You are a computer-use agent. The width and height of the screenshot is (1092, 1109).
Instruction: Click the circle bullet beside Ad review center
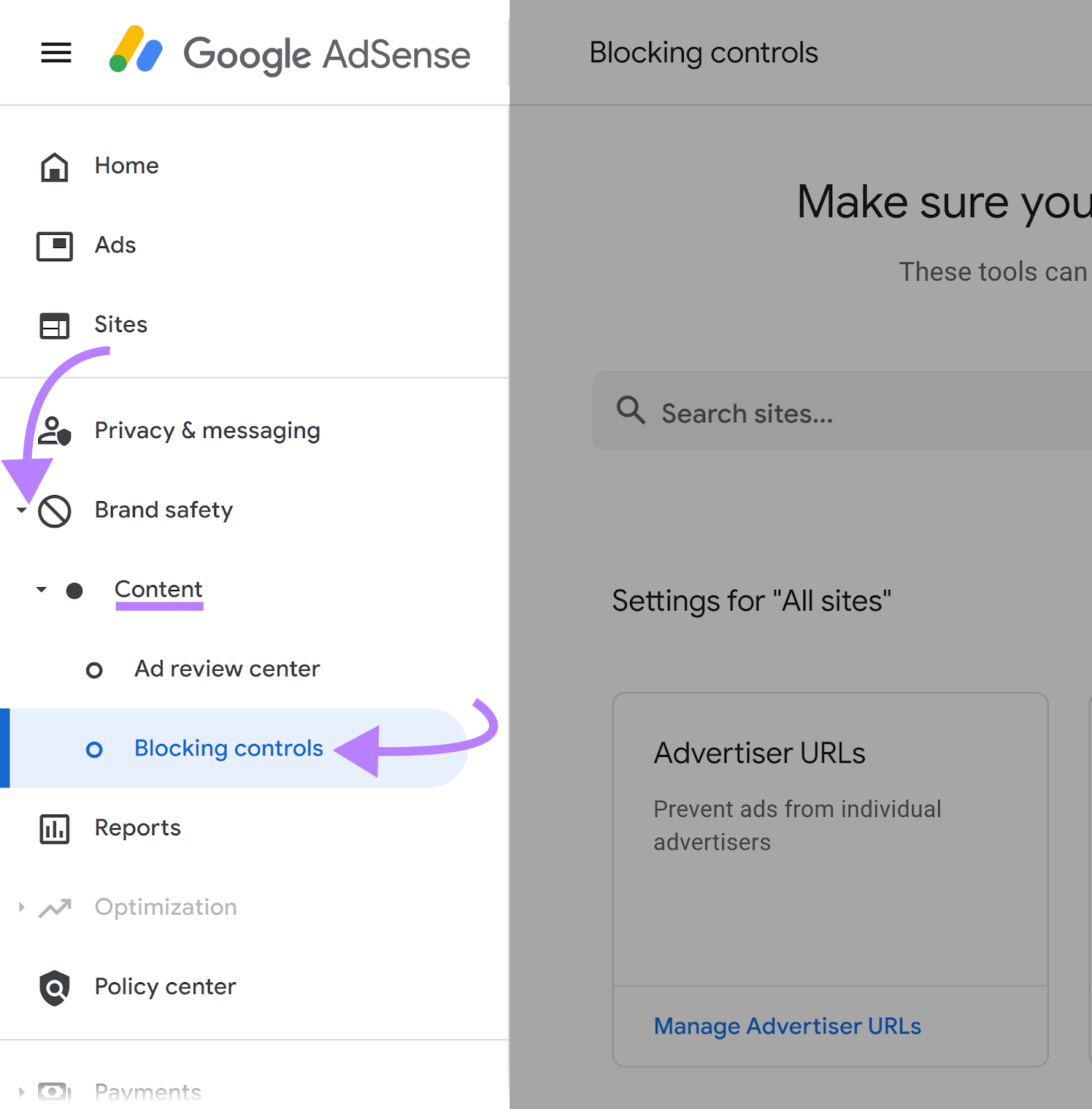pos(94,670)
